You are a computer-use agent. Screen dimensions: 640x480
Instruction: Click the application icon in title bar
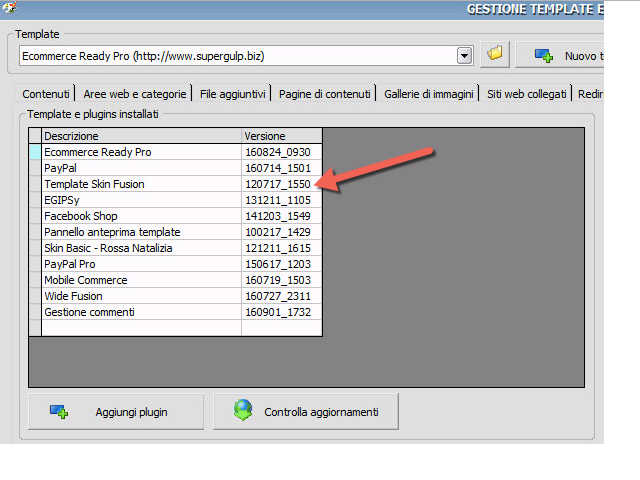pos(9,7)
